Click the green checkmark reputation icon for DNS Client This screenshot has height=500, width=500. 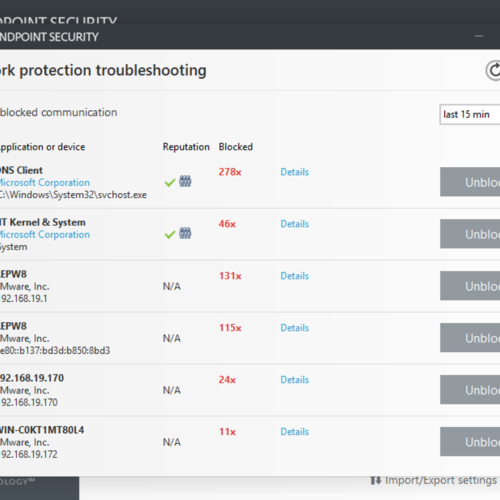click(170, 182)
